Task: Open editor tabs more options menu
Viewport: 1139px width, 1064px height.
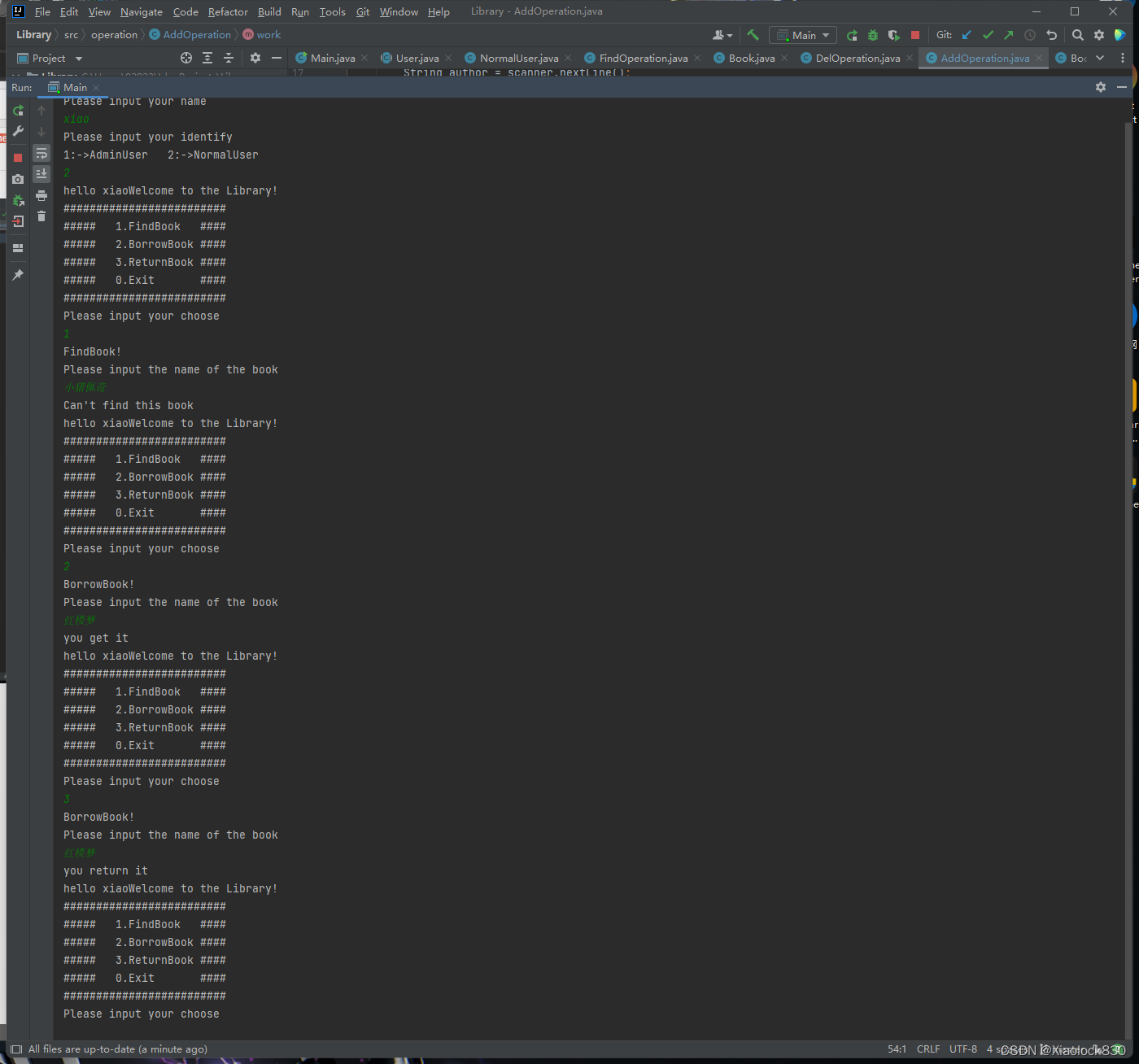Action: point(1123,58)
